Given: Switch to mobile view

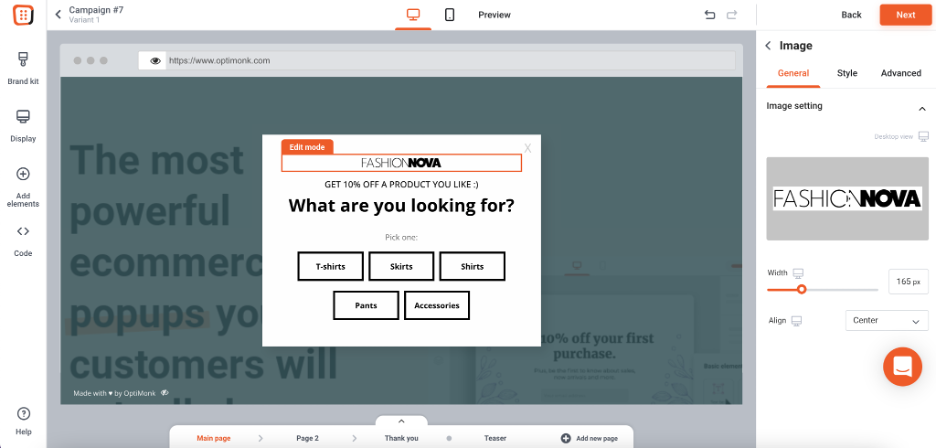Looking at the screenshot, I should point(449,15).
